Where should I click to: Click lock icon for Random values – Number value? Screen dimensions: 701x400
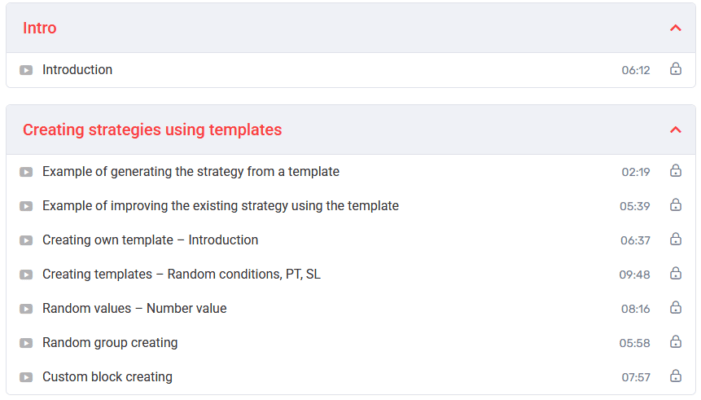[675, 308]
